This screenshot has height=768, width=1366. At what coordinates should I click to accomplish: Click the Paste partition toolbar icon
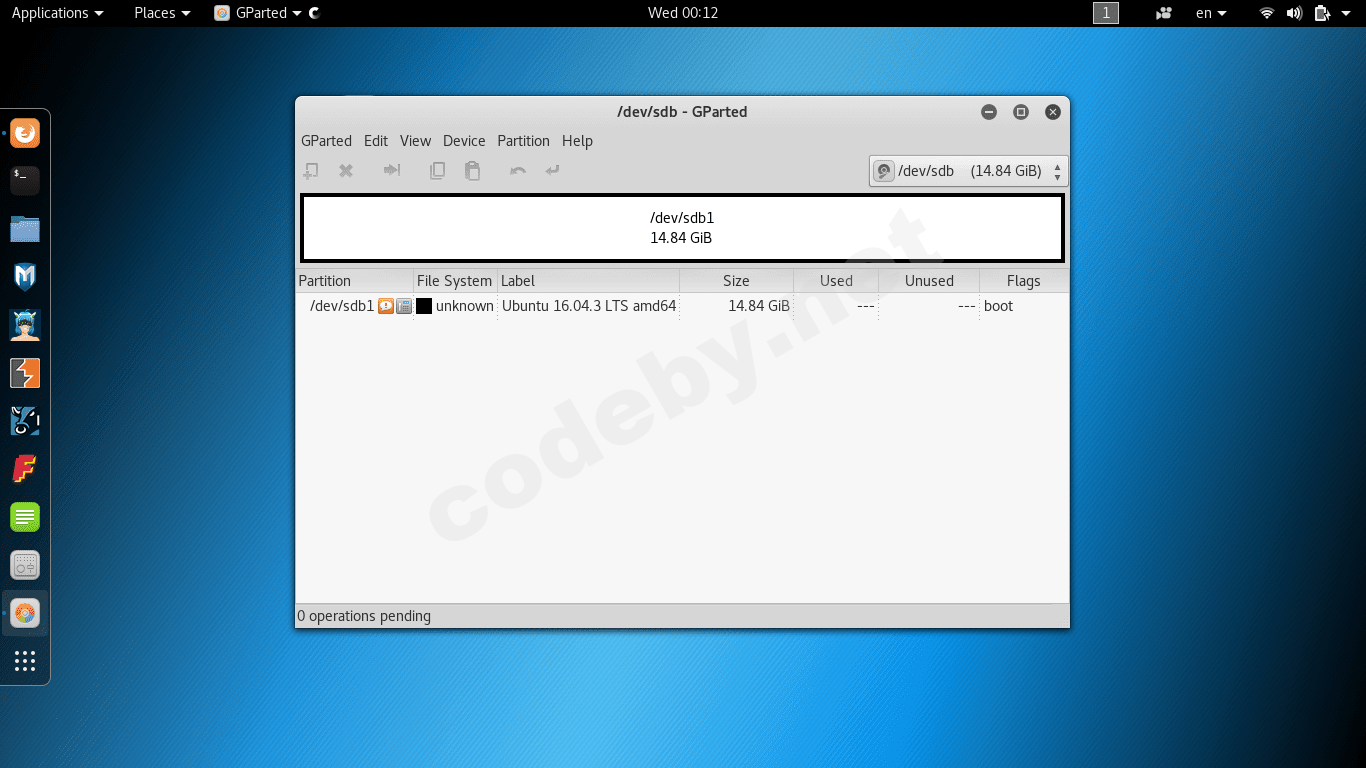[x=473, y=171]
